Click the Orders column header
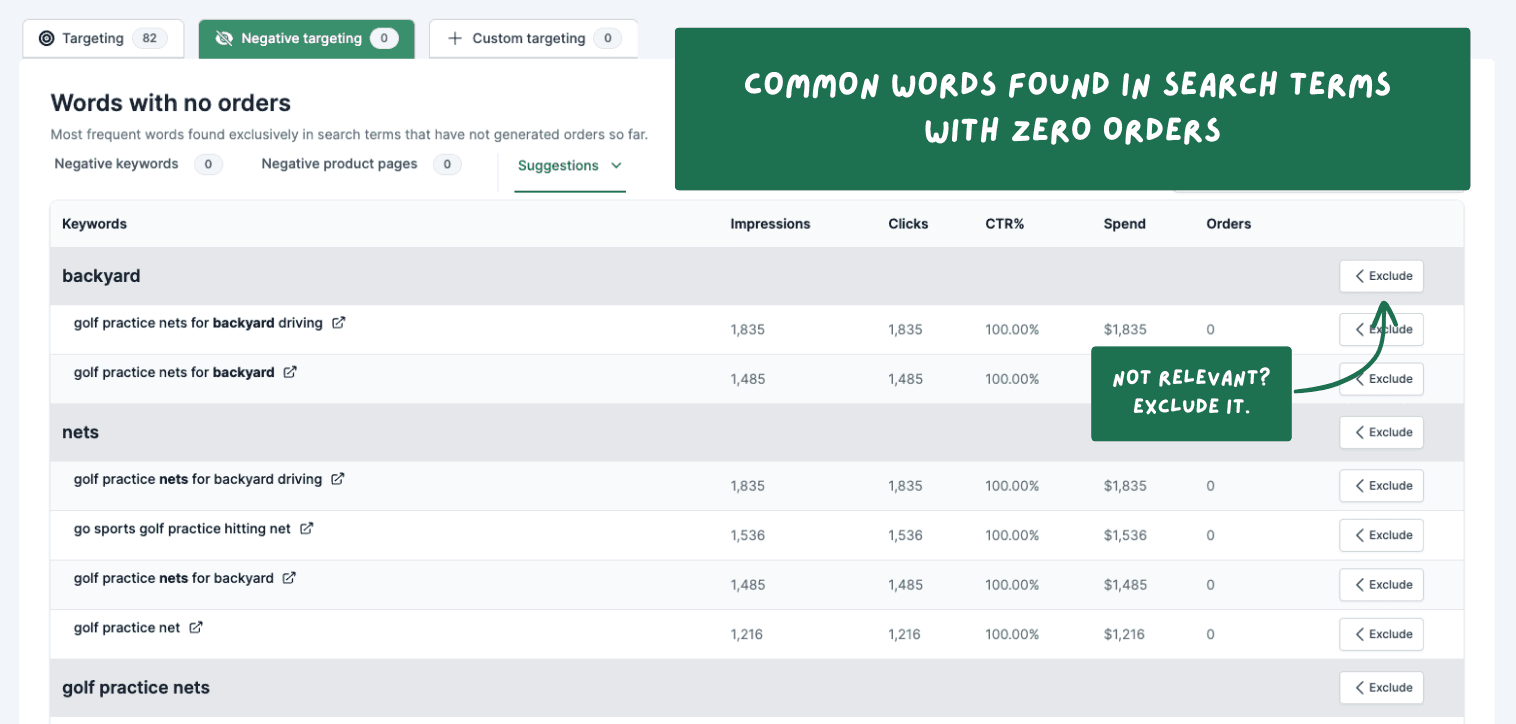The height and width of the screenshot is (724, 1516). tap(1229, 224)
